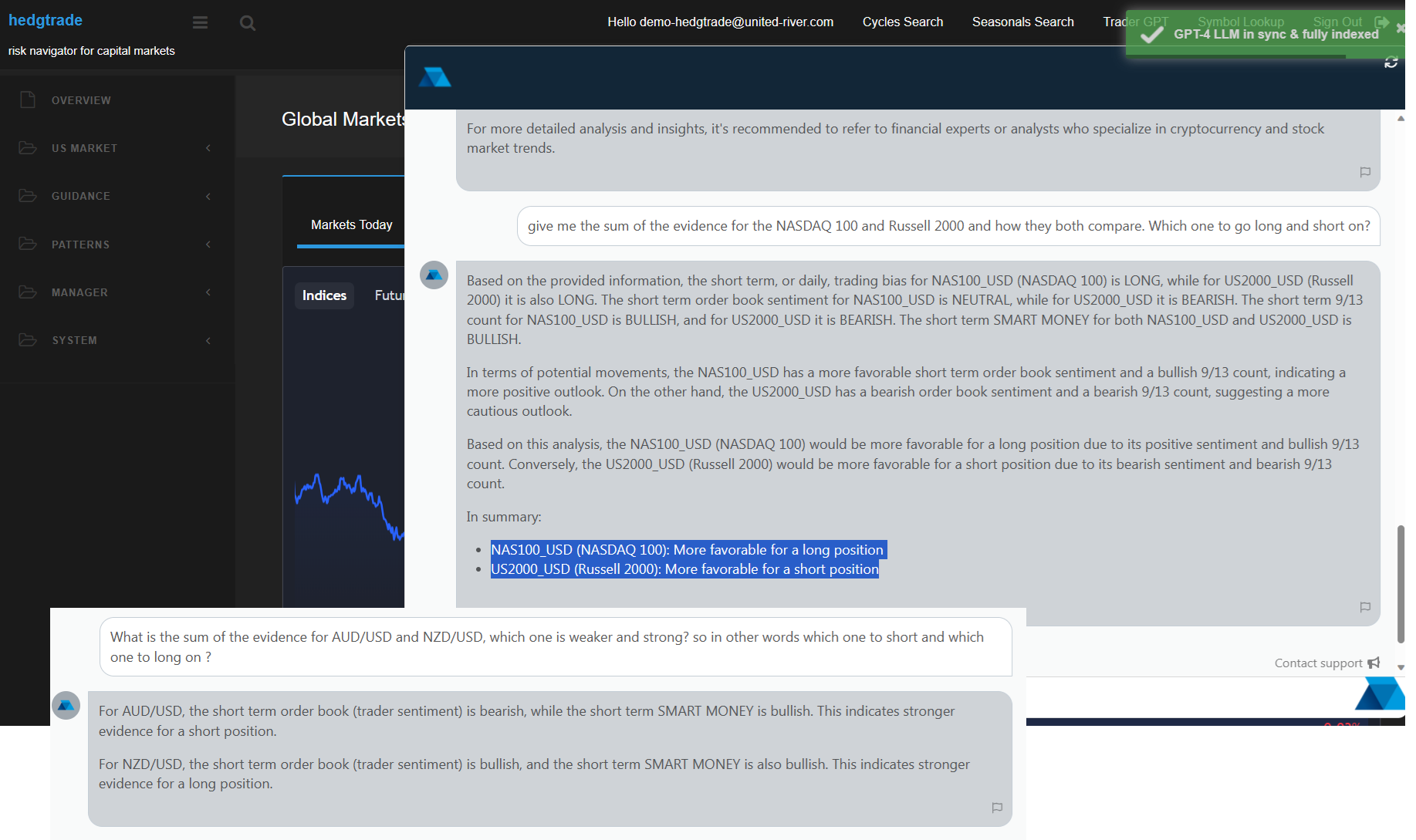Click the hedgtrade logo link
This screenshot has height=840, width=1416.
[x=46, y=21]
